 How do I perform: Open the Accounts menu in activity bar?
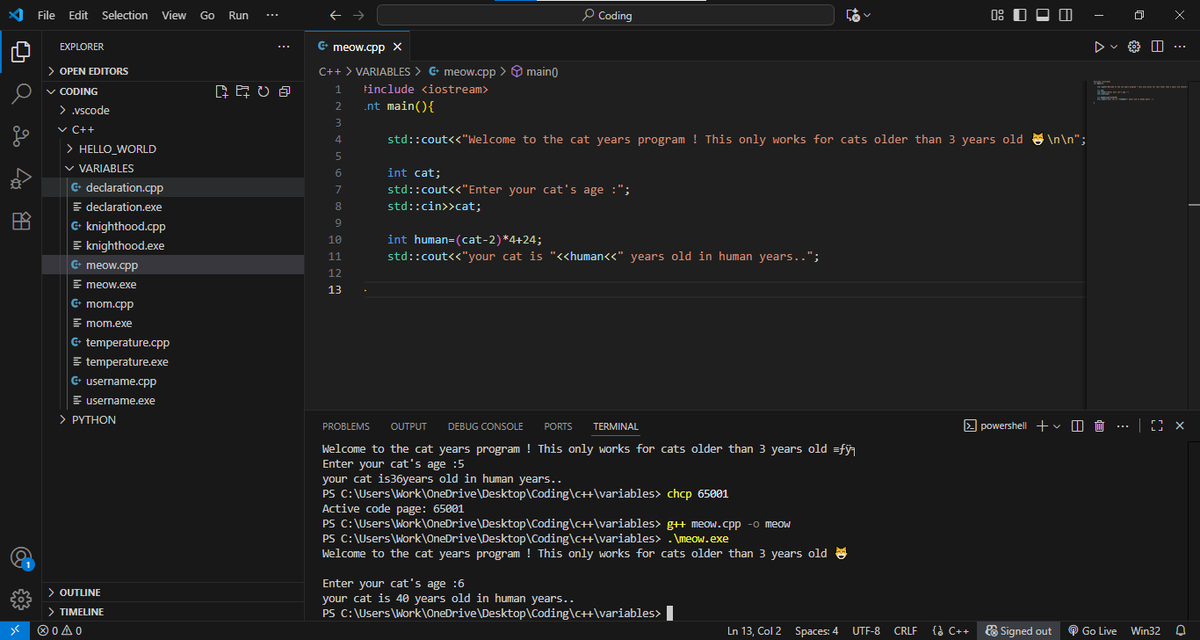21,558
